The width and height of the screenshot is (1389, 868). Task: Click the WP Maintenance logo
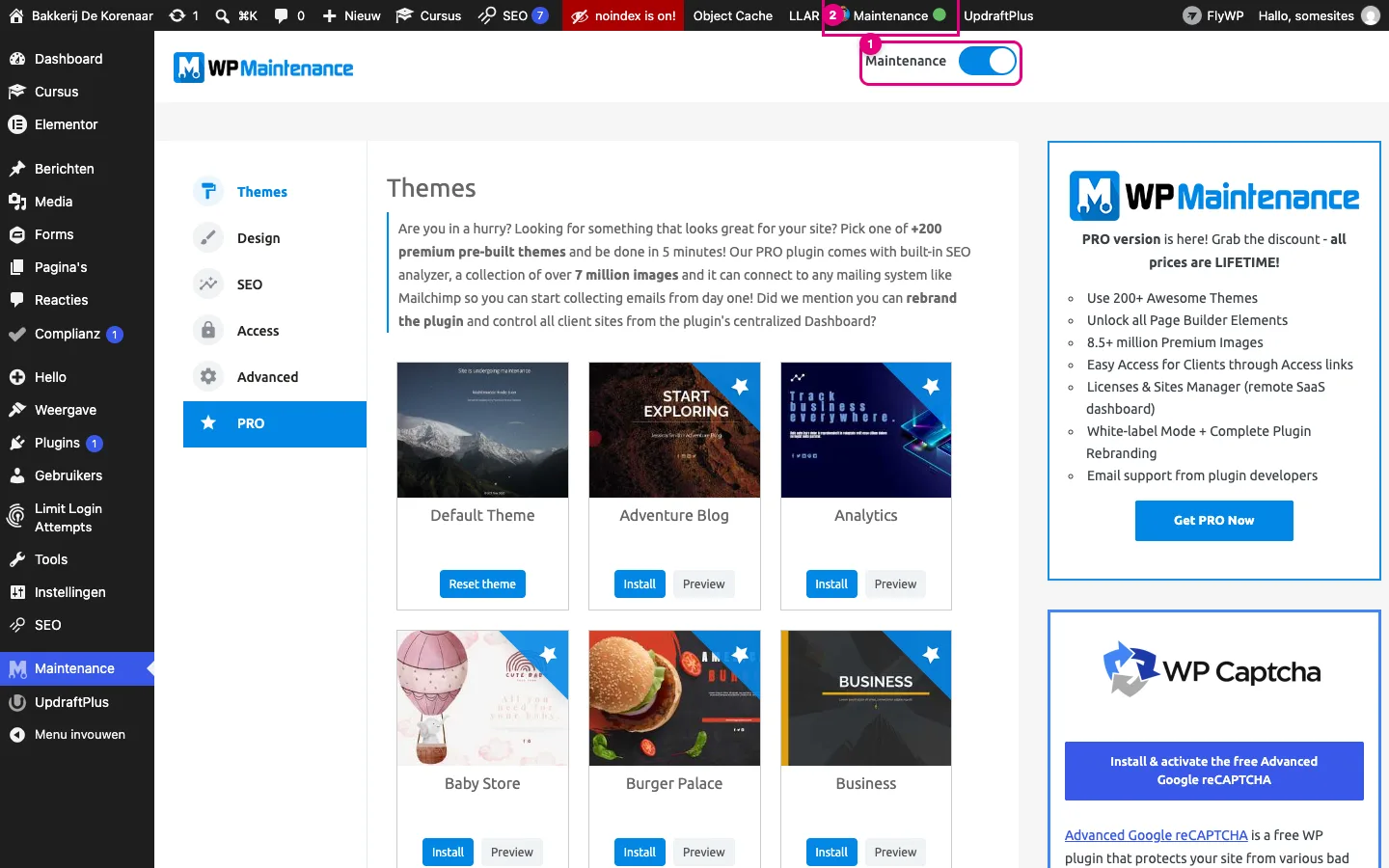(x=263, y=68)
